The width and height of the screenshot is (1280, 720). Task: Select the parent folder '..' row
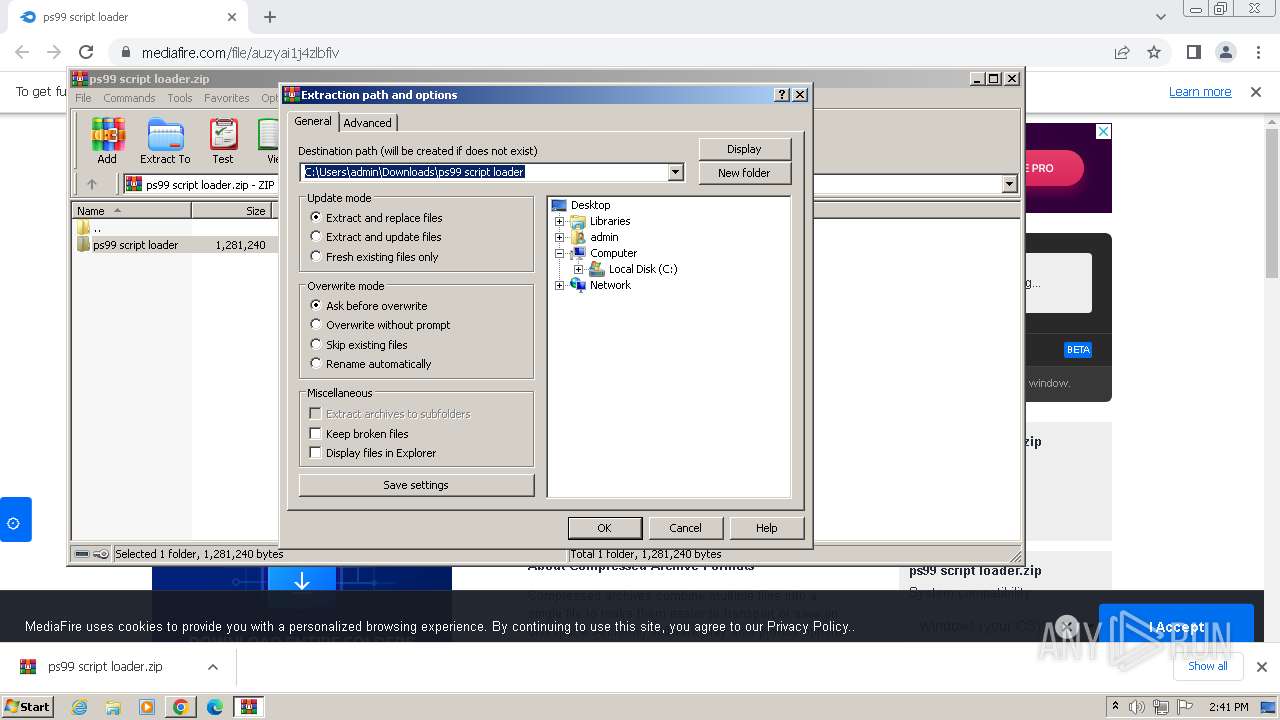point(175,228)
